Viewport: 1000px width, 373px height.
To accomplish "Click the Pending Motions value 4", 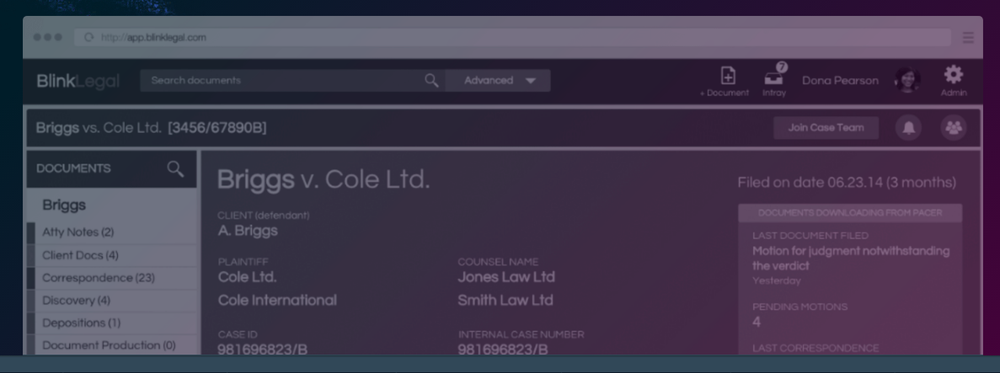I will pyautogui.click(x=756, y=322).
